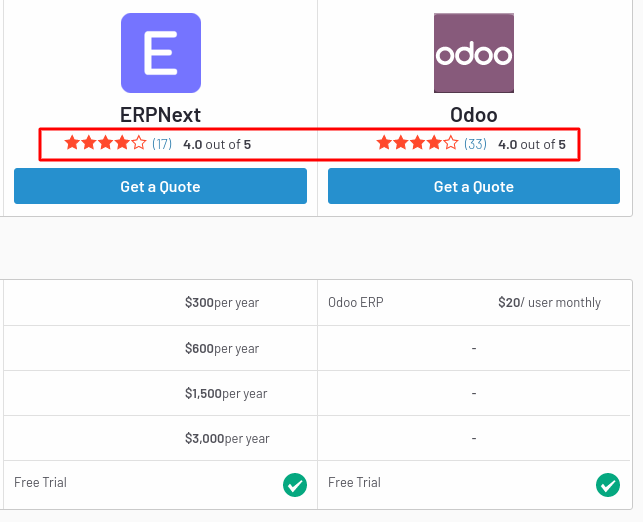Open Odoo's 33 reviews link
The height and width of the screenshot is (522, 643).
click(475, 144)
